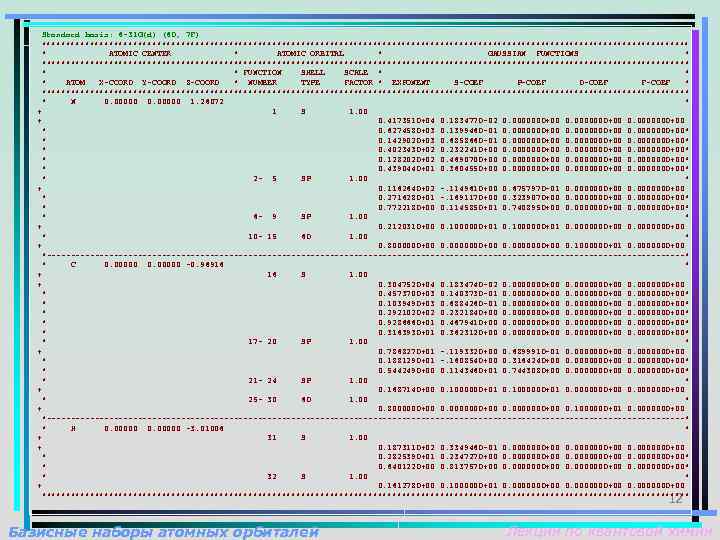Viewport: 720px width, 540px height.
Task: Select the 'ATOMIC CENTER' section header
Action: (x=140, y=54)
